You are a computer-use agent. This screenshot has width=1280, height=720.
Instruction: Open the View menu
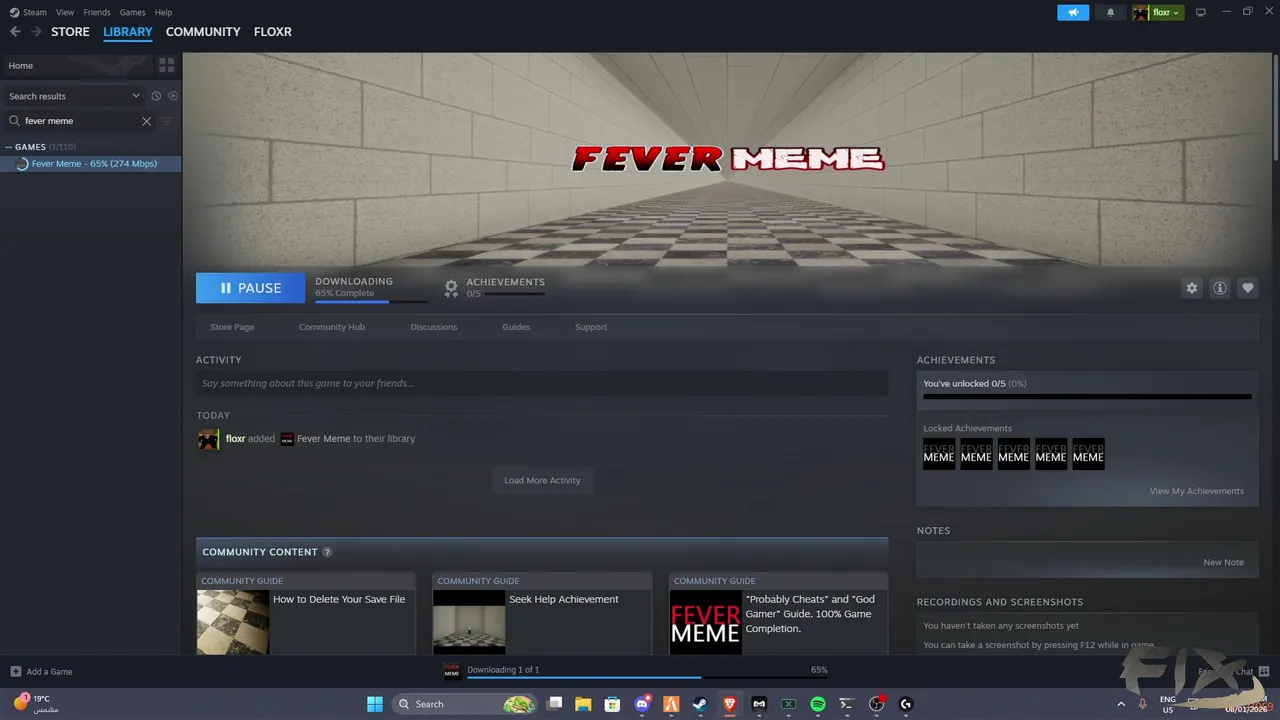[65, 12]
